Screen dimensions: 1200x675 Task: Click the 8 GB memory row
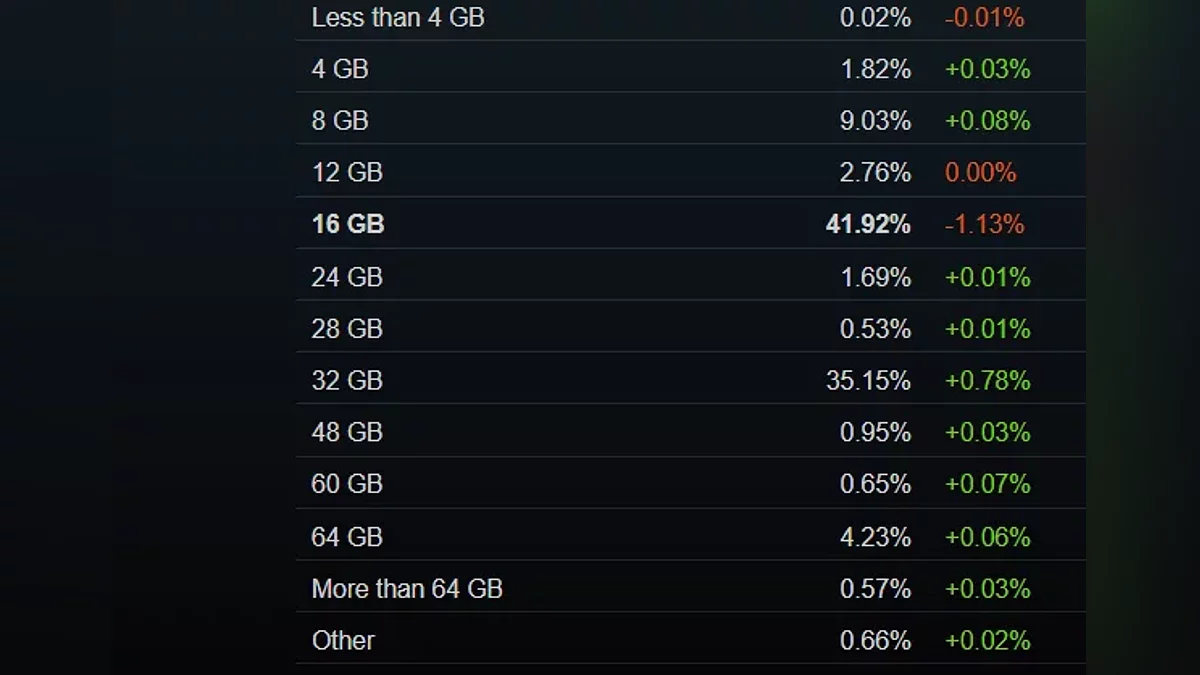340,121
